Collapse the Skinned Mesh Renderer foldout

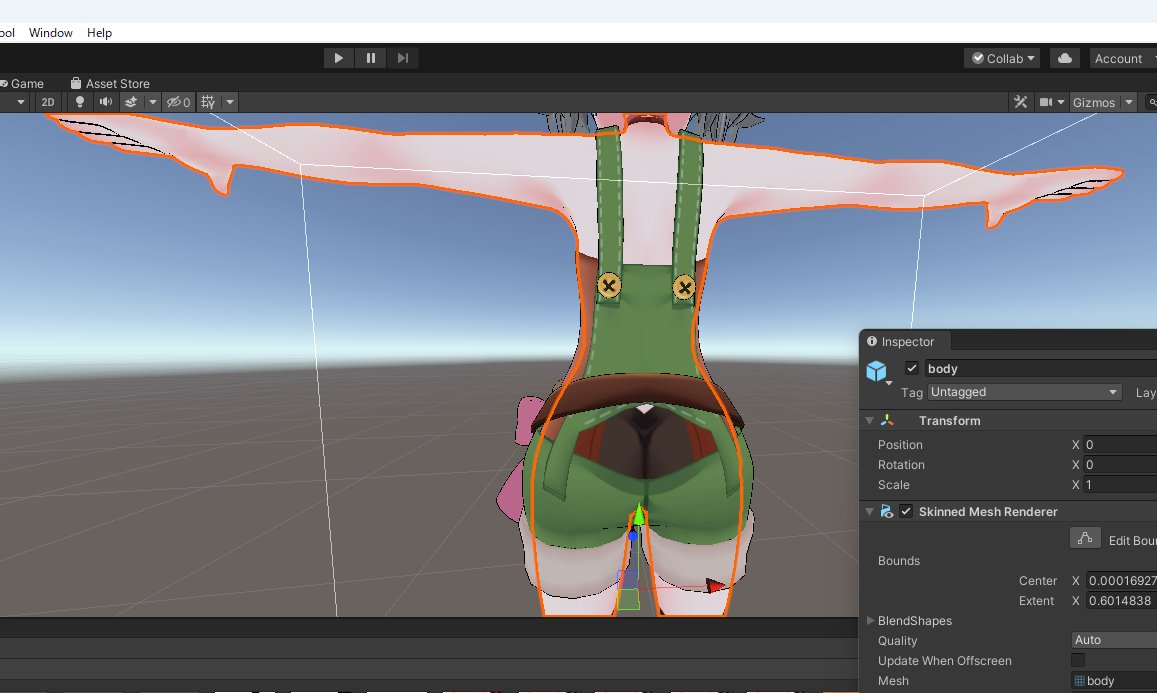coord(869,511)
